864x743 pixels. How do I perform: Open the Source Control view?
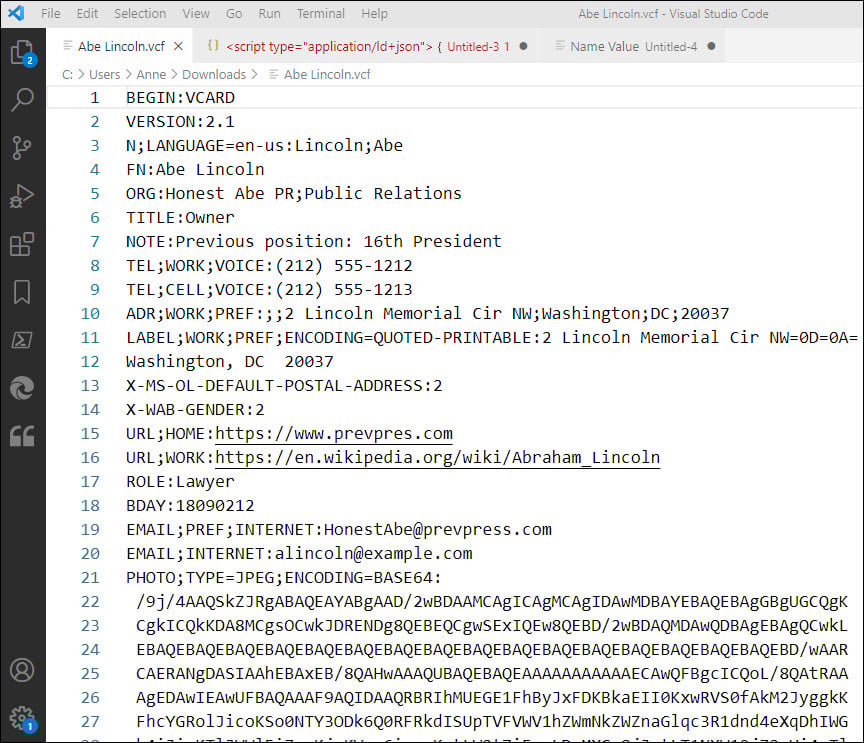tap(22, 148)
